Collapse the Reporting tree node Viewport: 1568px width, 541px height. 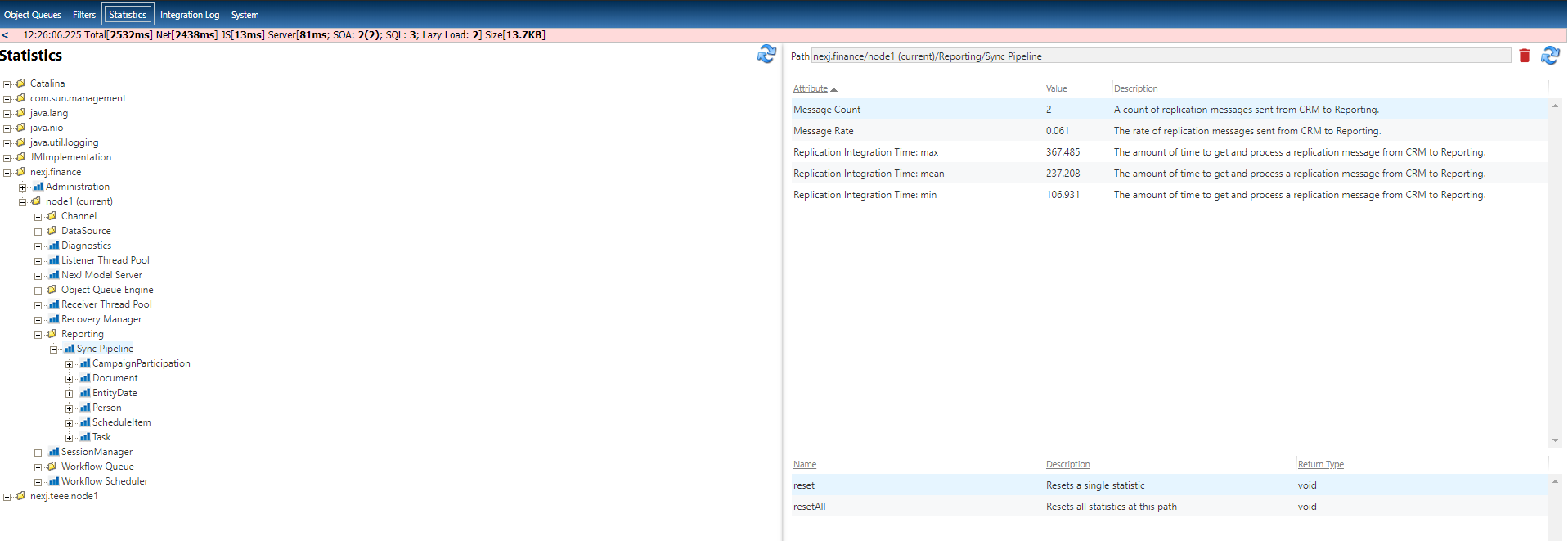tap(38, 335)
